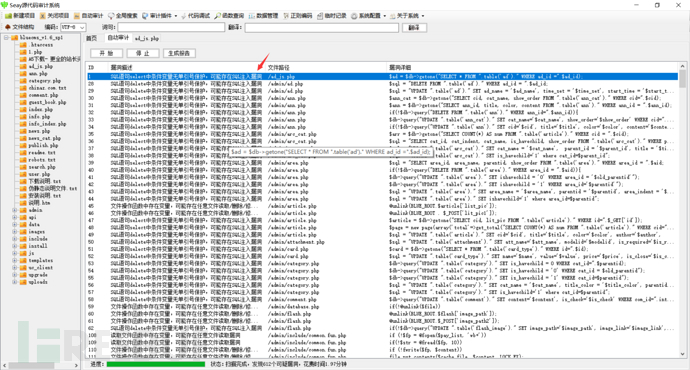Open the dropdown arrow next to 审计插件
The image size is (690, 370).
(x=176, y=16)
